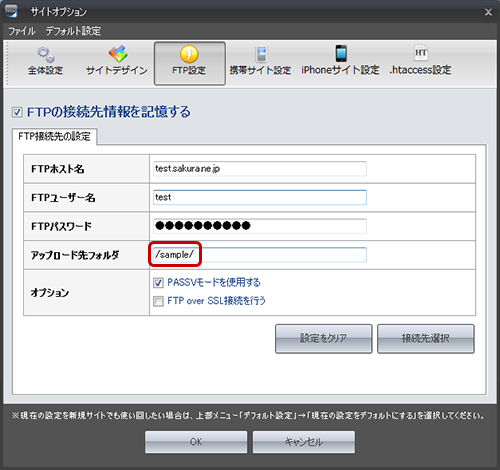500x470 pixels.
Task: Toggle FTPの接続先情報を記憶する checkbox
Action: 17,112
